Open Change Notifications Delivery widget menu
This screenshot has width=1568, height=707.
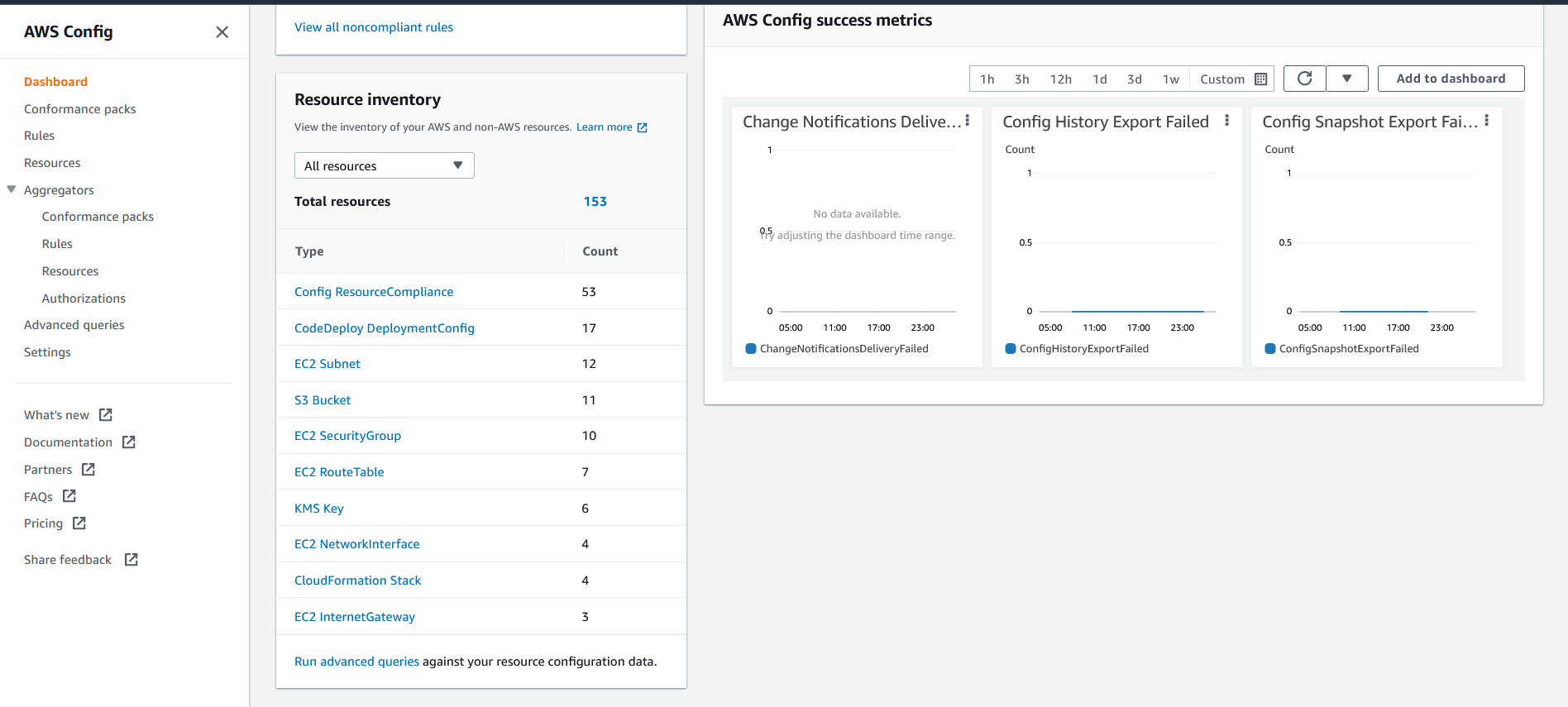[x=968, y=121]
